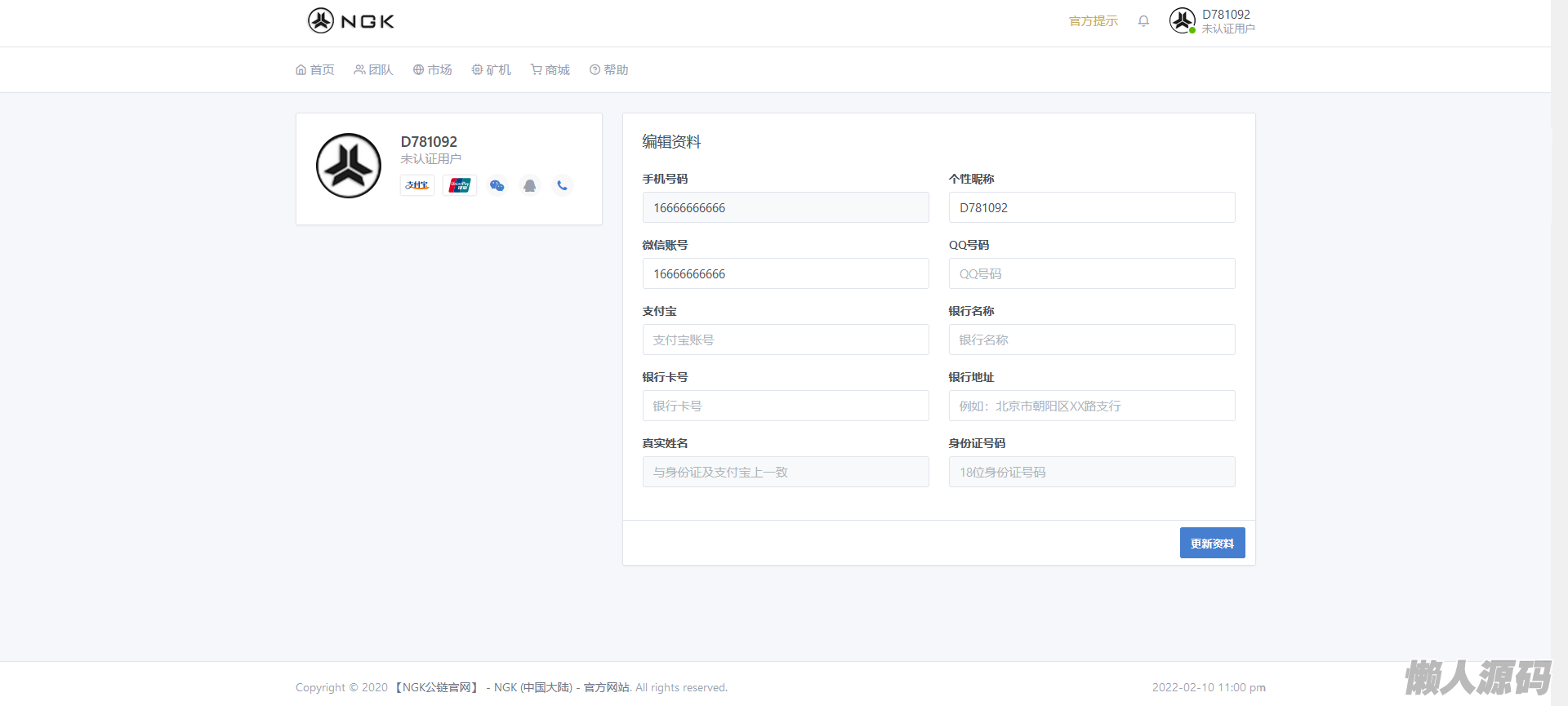Go to the 首页 home menu
This screenshot has width=1568, height=706.
[315, 70]
